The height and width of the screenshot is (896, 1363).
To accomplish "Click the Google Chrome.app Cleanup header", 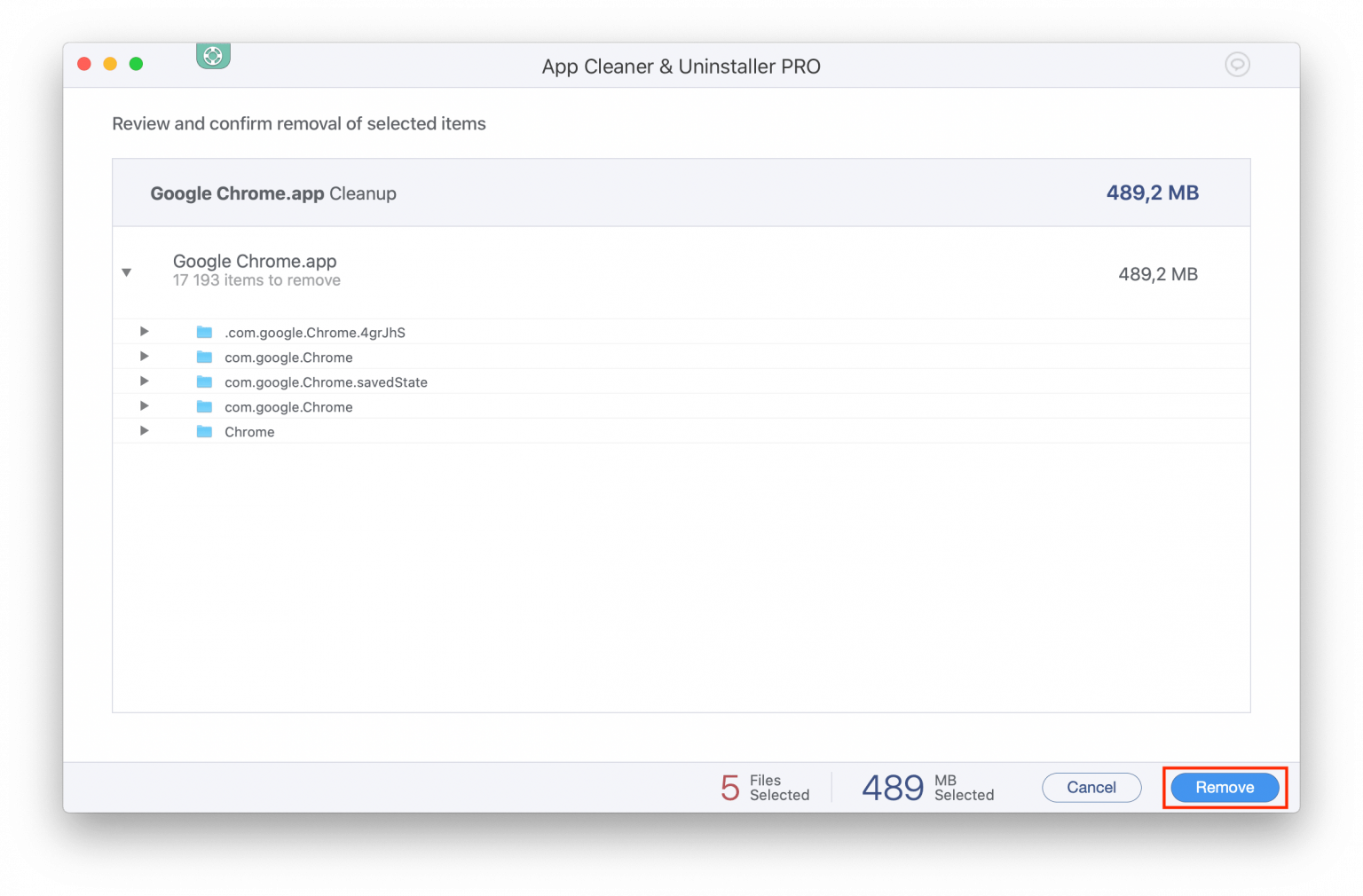I will coord(273,193).
